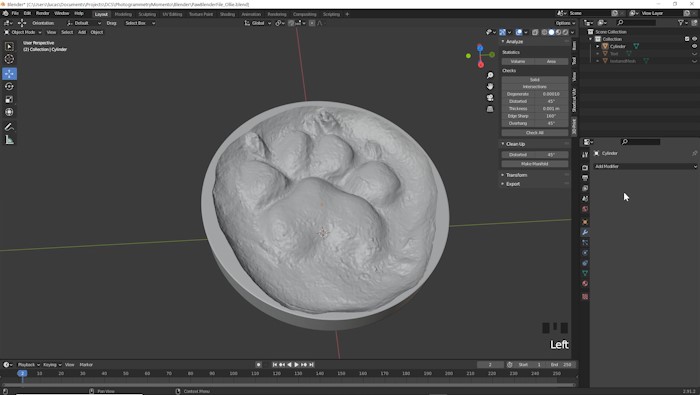The width and height of the screenshot is (700, 395).
Task: Open the Output properties tab icon
Action: 585,178
